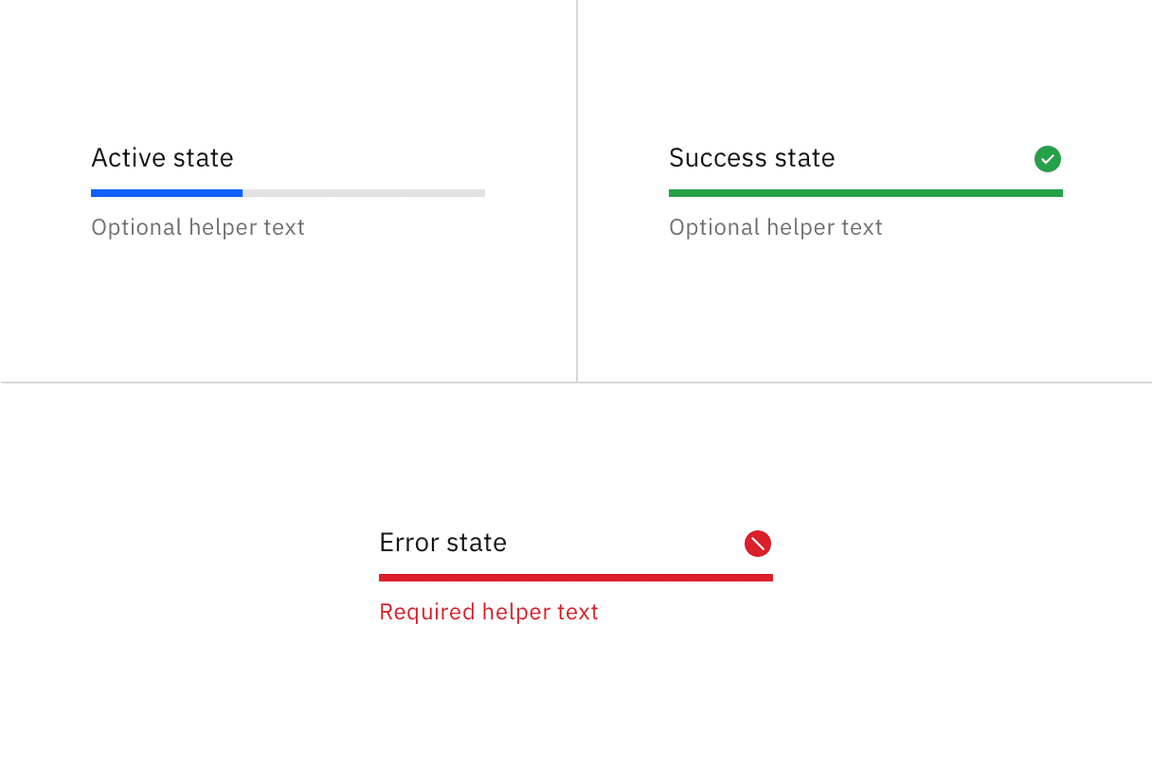Viewport: 1152px width, 767px height.
Task: Click the far right end of the gray track
Action: pyautogui.click(x=482, y=193)
